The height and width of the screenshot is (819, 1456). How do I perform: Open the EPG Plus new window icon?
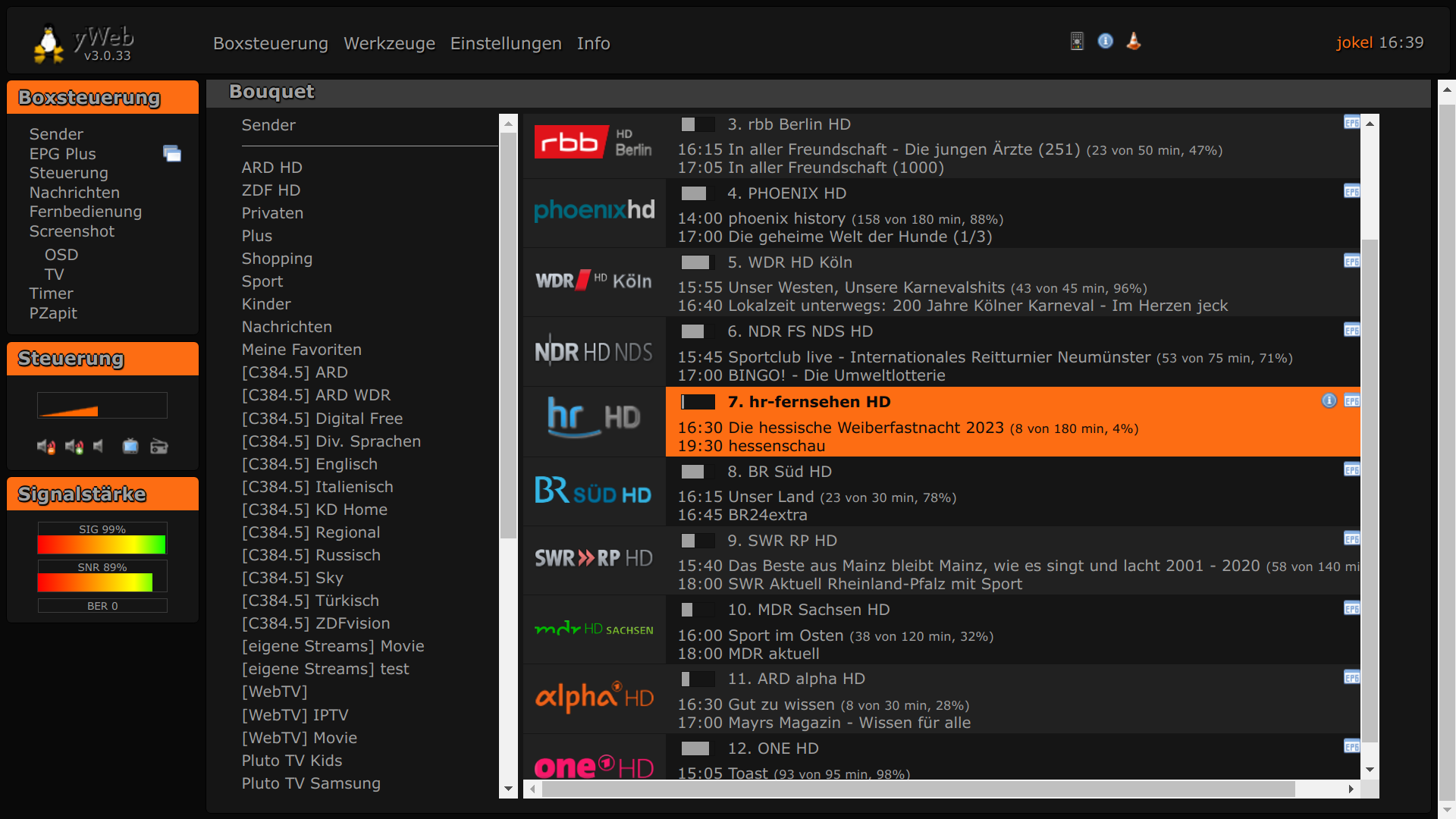pyautogui.click(x=172, y=154)
